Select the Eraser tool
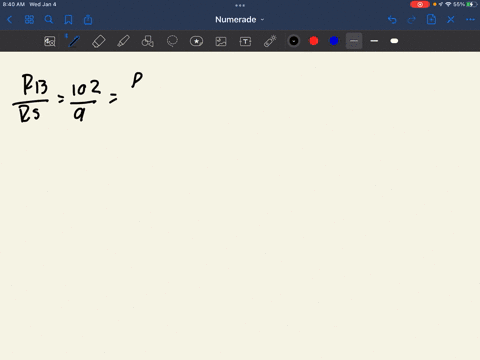The height and width of the screenshot is (360, 480). (98, 41)
